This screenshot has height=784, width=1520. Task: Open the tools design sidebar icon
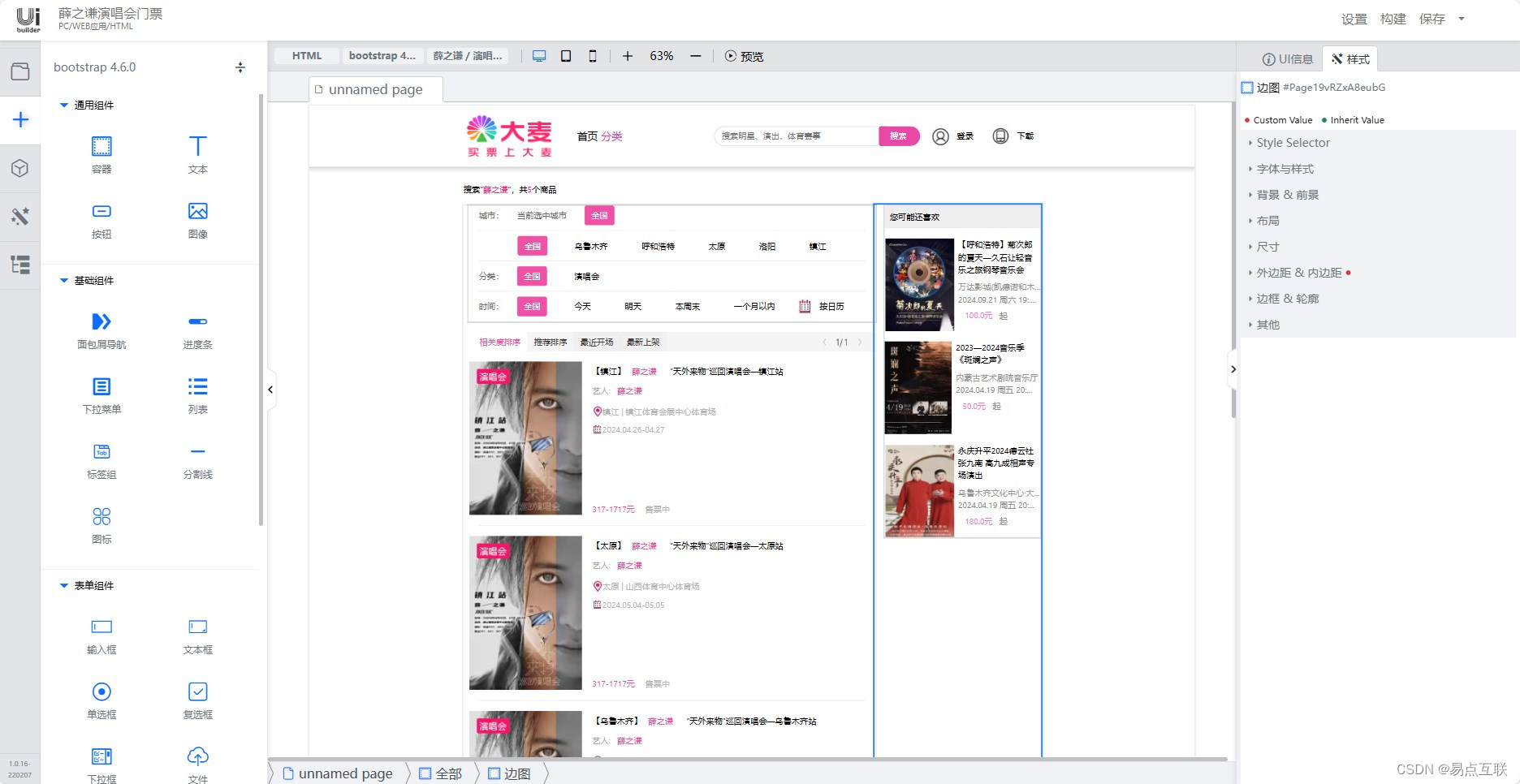coord(20,216)
